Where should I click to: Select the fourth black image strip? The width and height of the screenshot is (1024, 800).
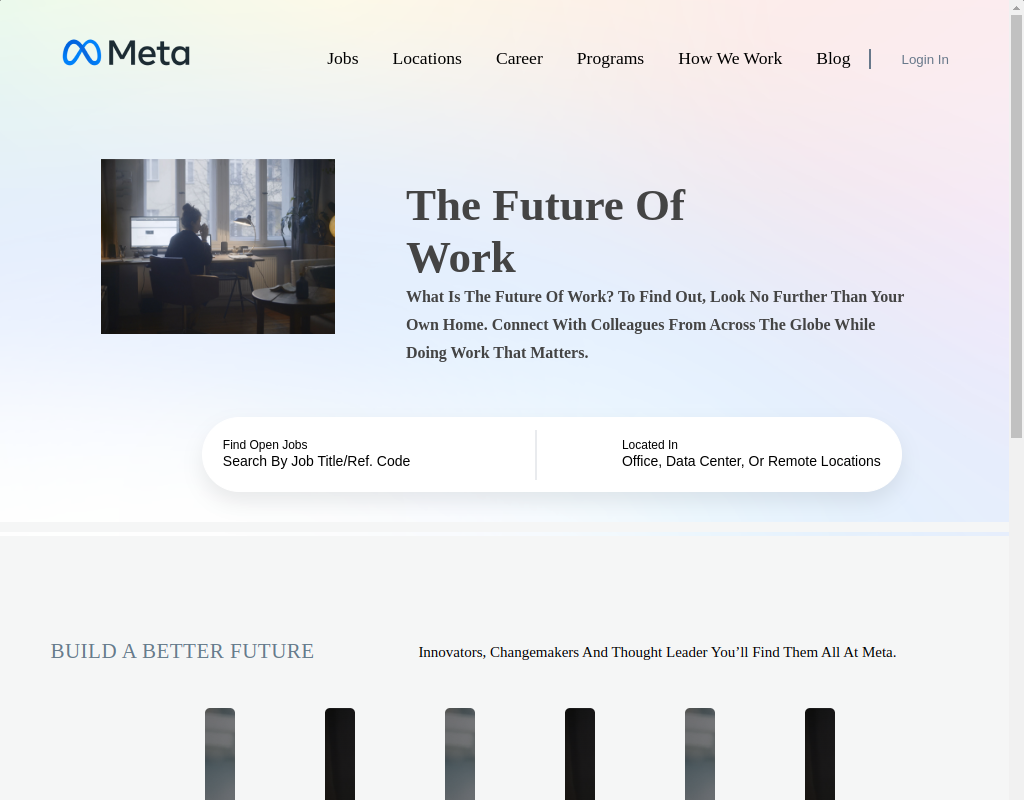pos(580,754)
